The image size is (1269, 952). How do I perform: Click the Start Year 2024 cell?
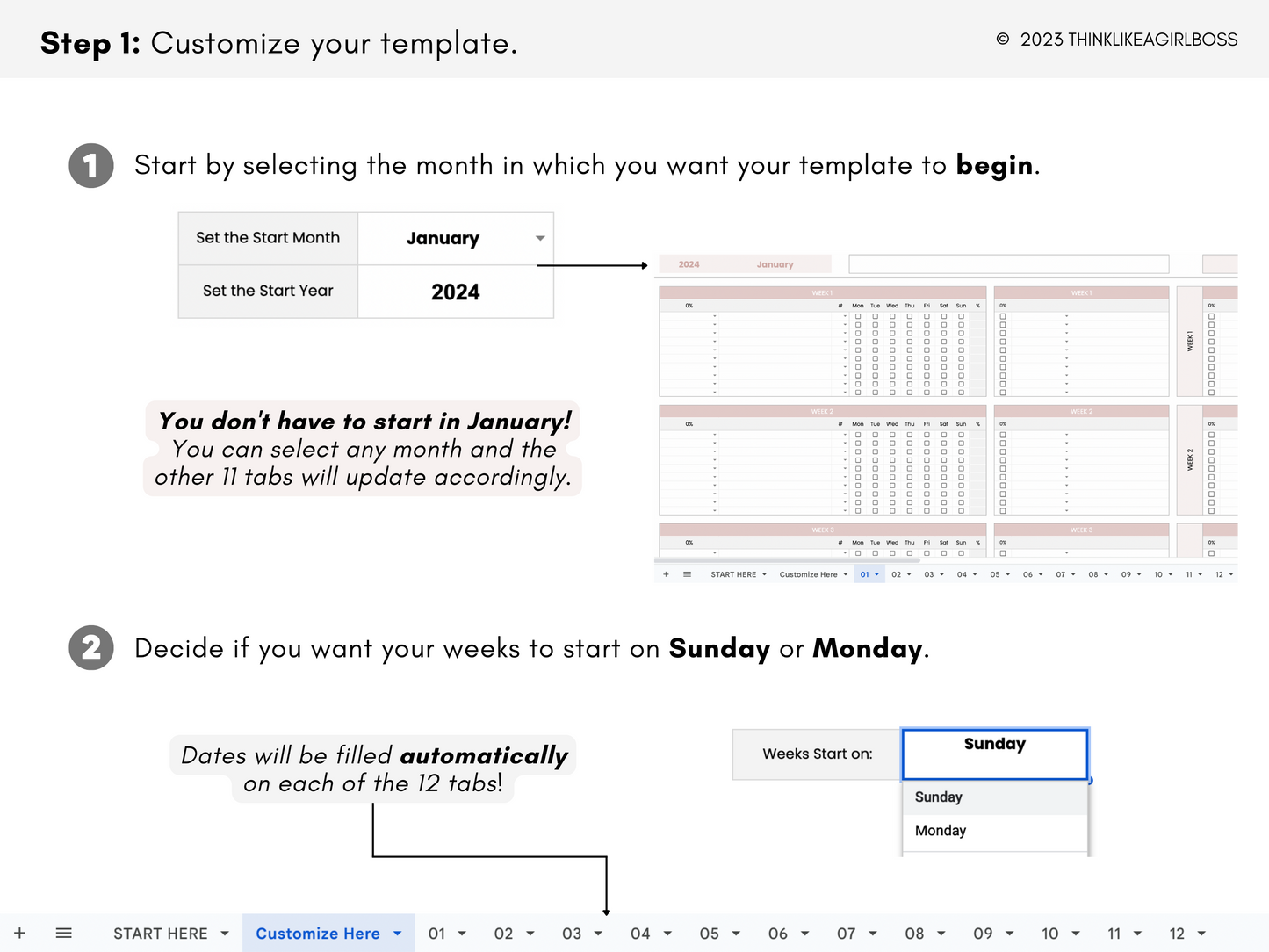(x=455, y=292)
